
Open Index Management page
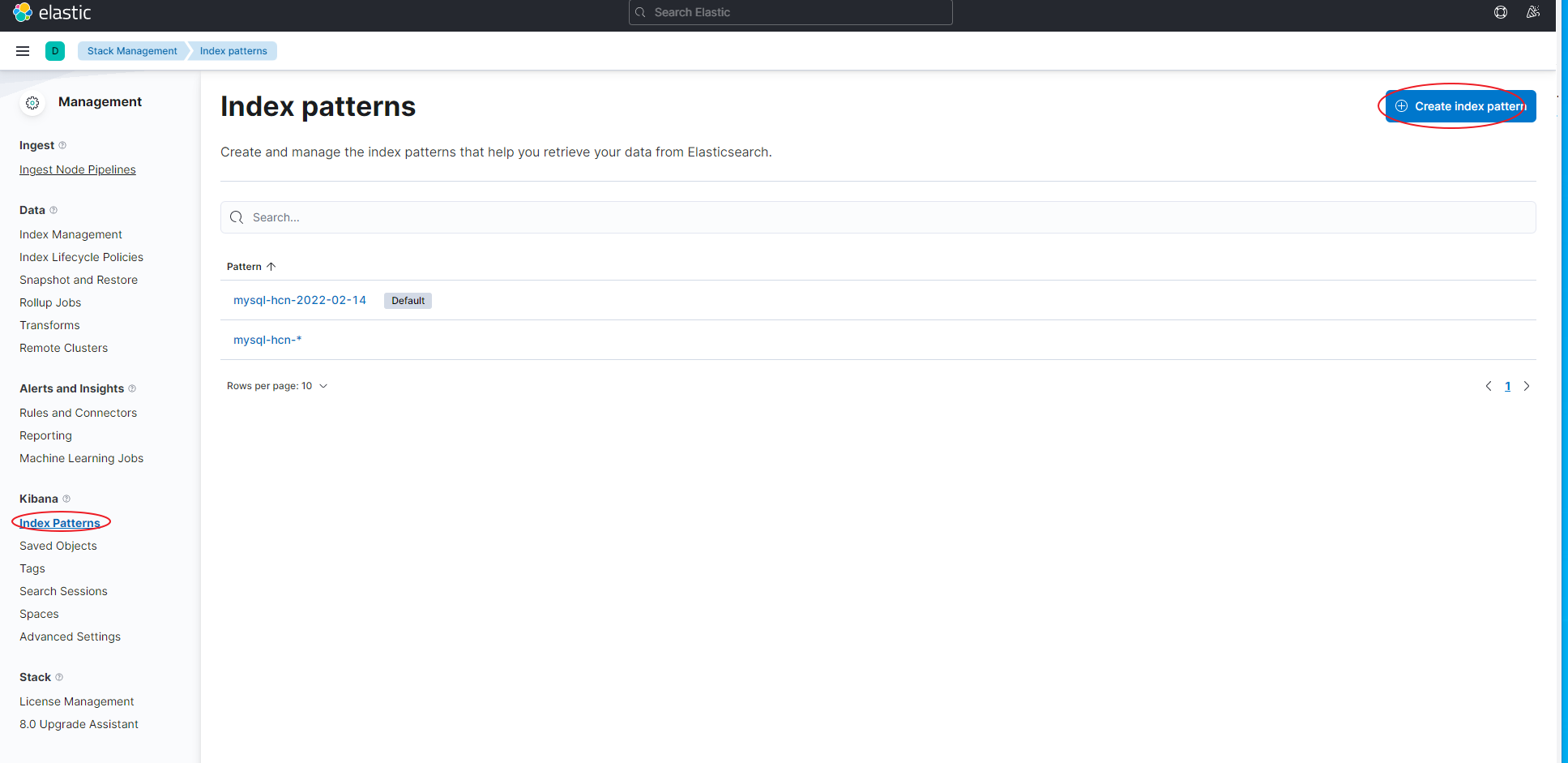coord(70,234)
